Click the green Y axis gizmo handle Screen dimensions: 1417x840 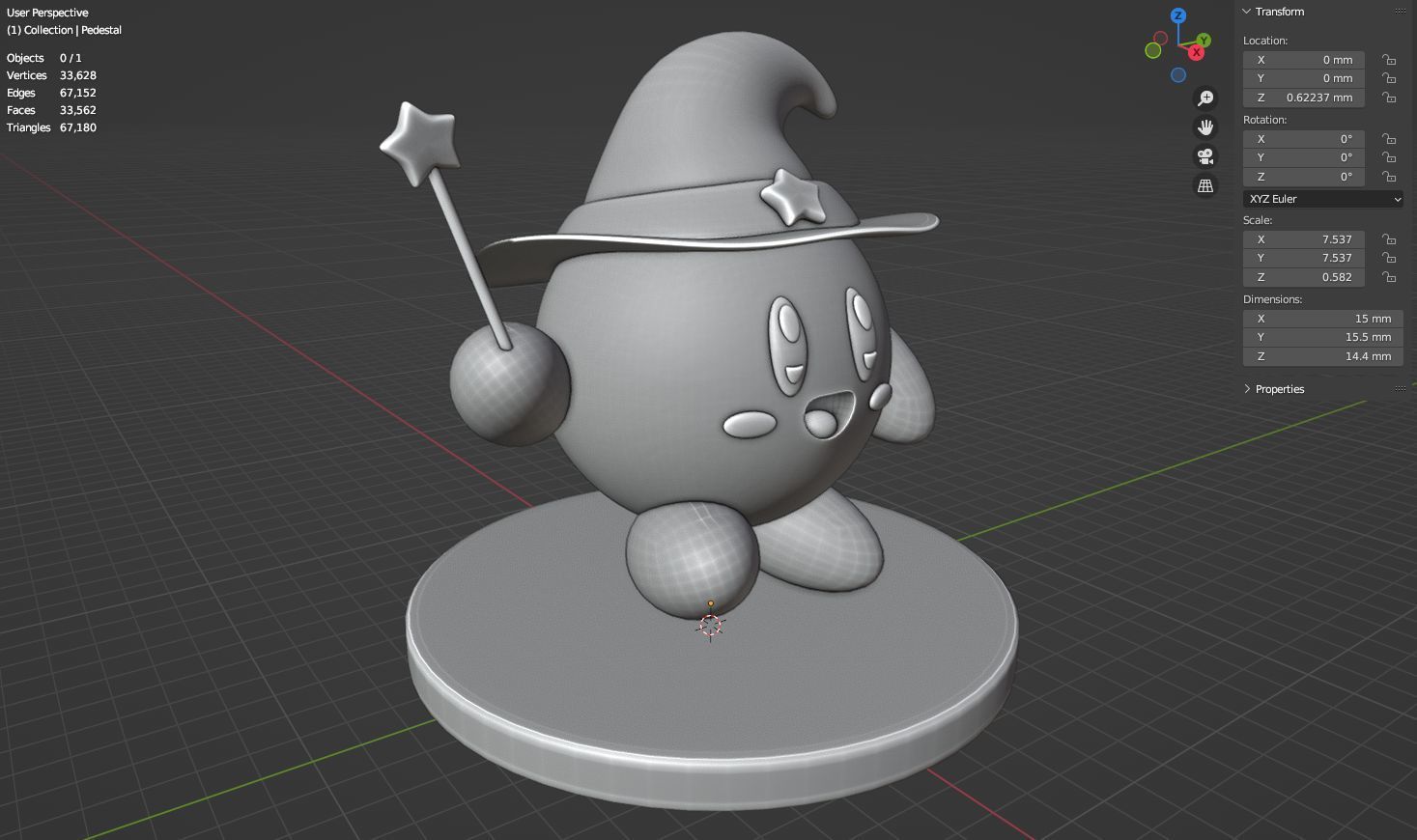[1204, 41]
